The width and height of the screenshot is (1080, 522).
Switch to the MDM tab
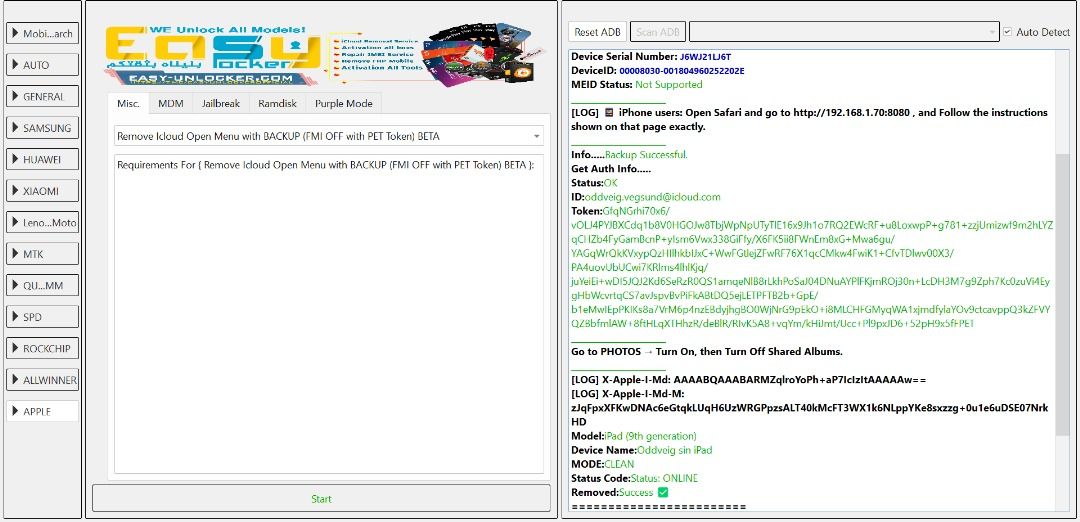tap(170, 103)
